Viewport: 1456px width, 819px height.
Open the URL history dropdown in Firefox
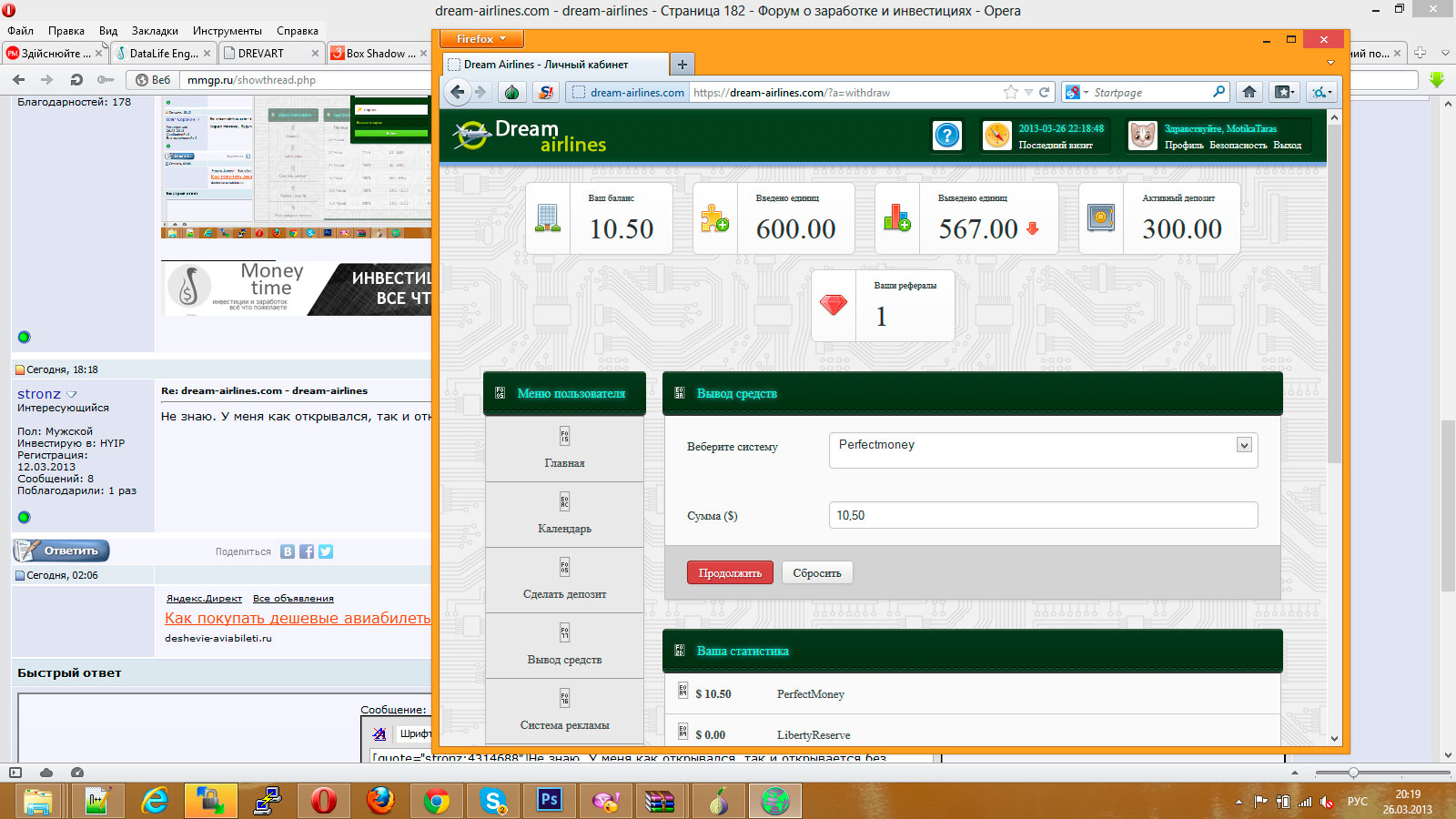pyautogui.click(x=1028, y=92)
